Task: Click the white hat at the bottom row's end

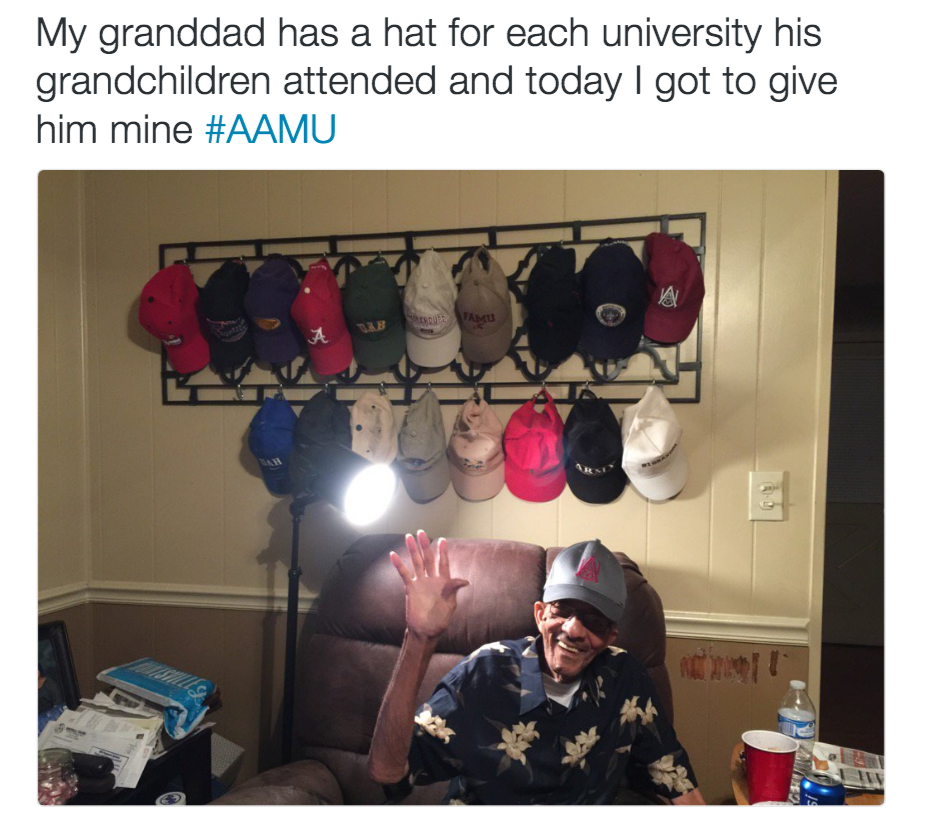Action: 655,443
